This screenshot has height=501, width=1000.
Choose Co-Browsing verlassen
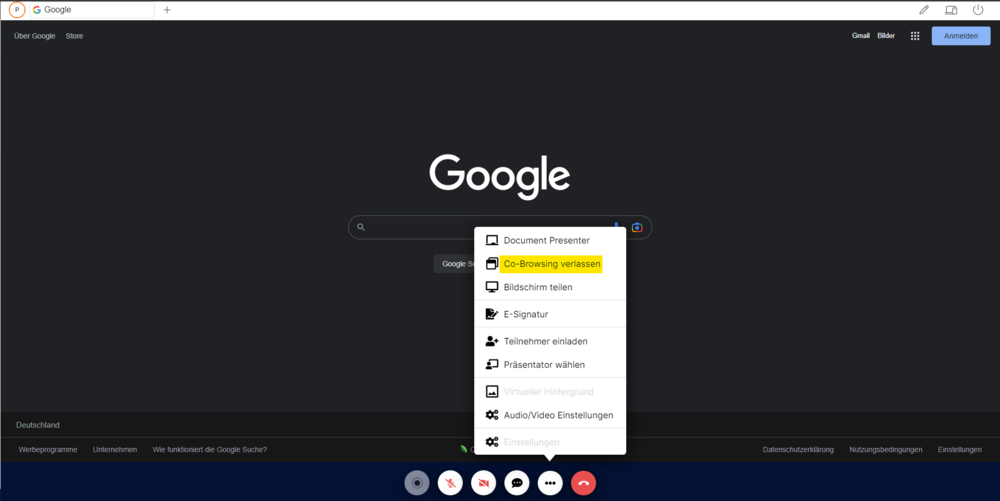pos(550,264)
